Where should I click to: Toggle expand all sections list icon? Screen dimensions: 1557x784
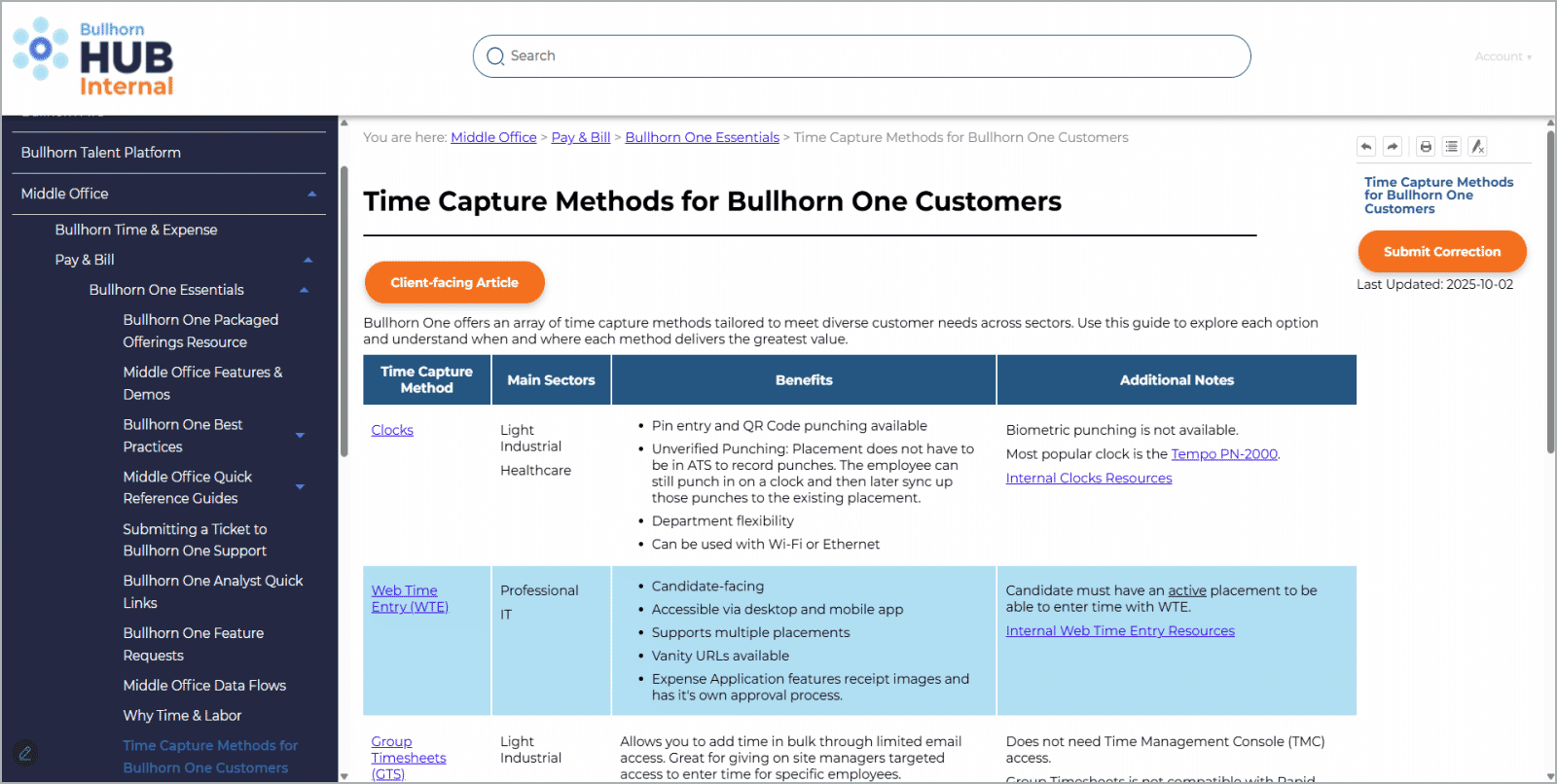1452,146
